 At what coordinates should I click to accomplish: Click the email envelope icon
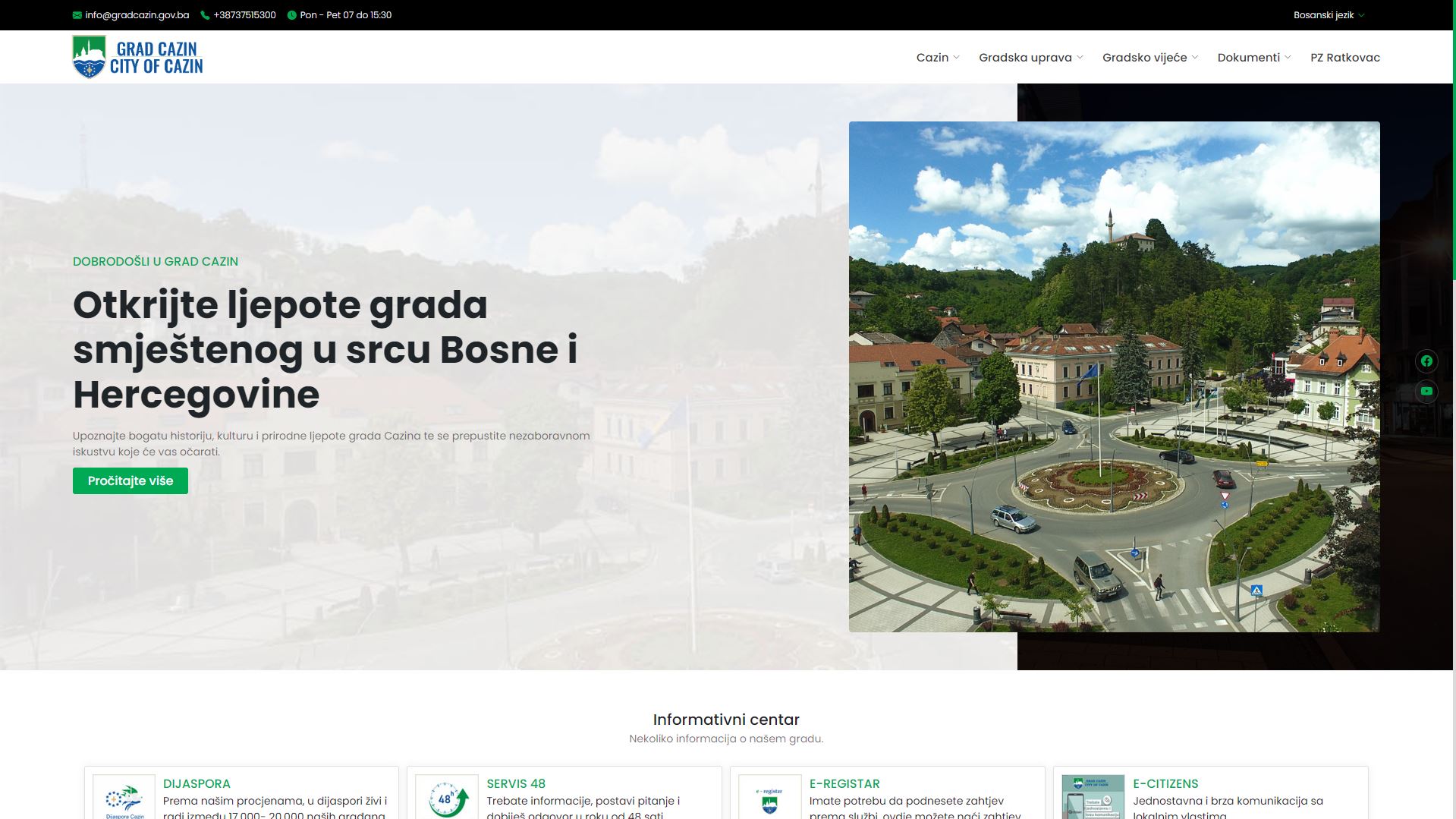(x=77, y=15)
